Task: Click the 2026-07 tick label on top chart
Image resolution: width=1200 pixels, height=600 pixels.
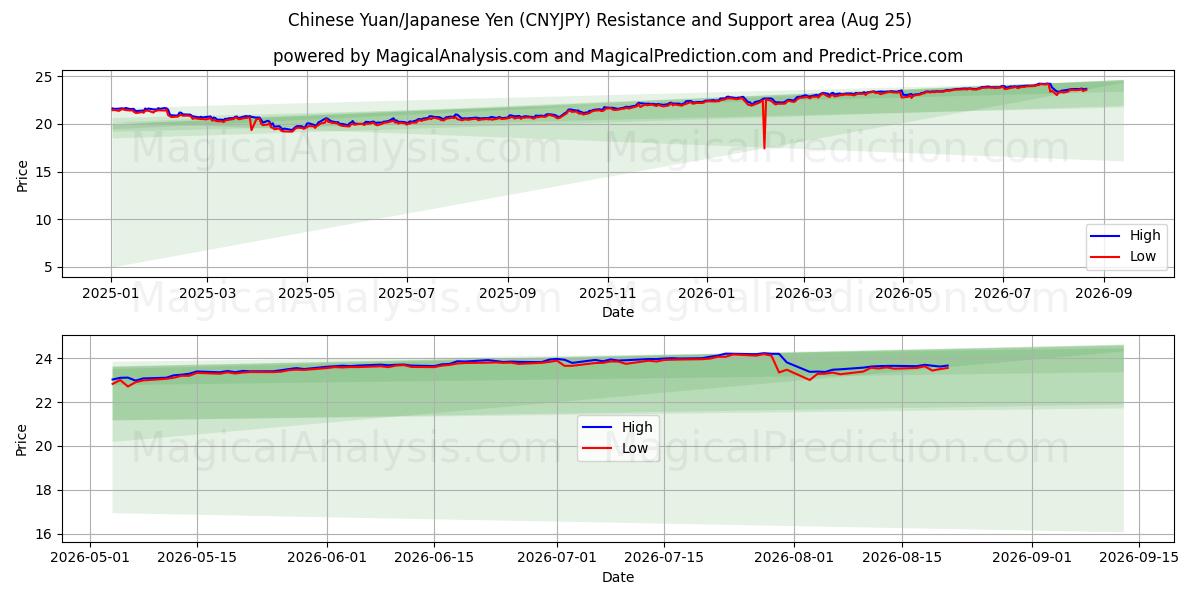Action: [x=1003, y=295]
